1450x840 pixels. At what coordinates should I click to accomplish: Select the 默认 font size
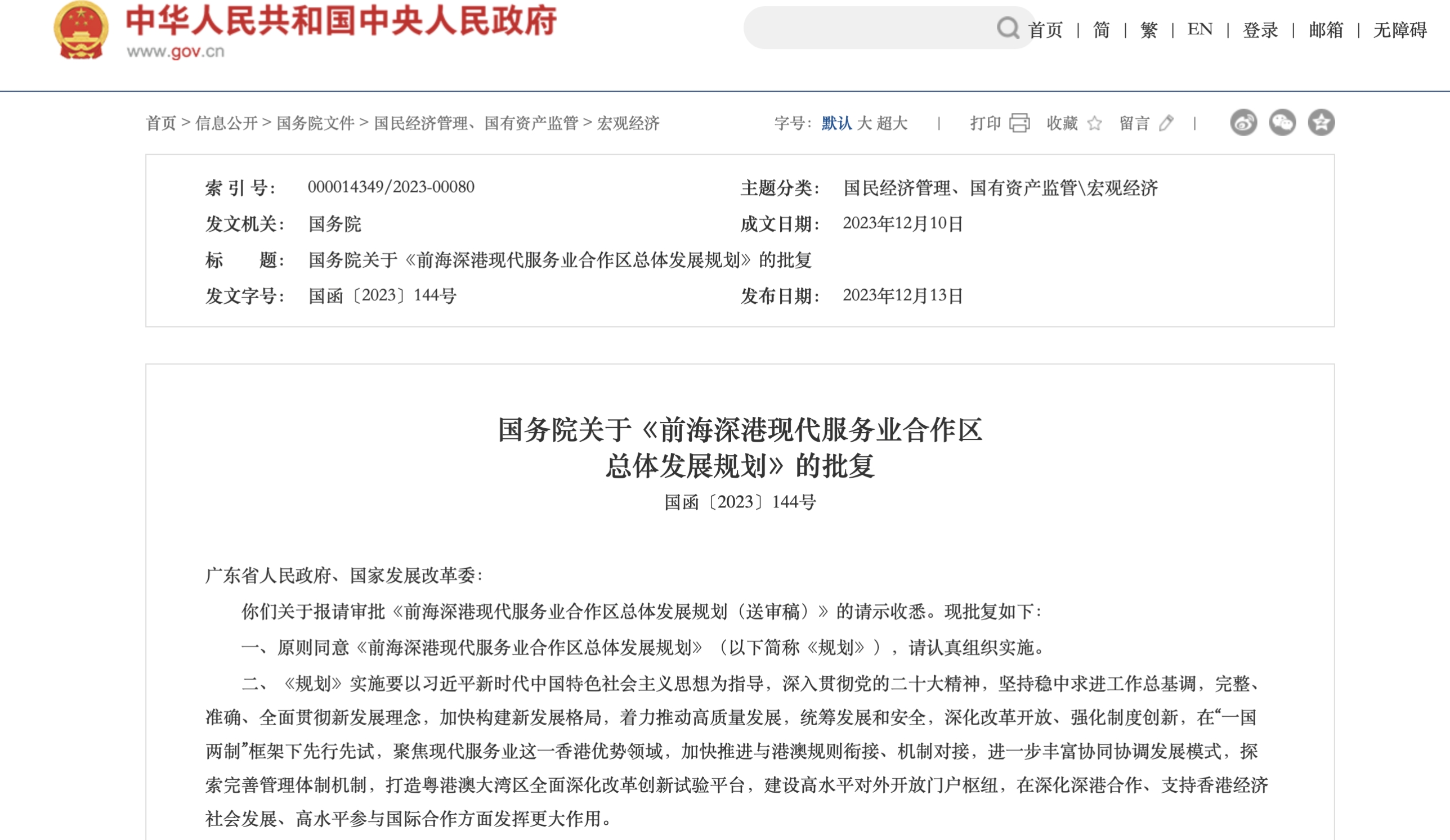point(836,123)
